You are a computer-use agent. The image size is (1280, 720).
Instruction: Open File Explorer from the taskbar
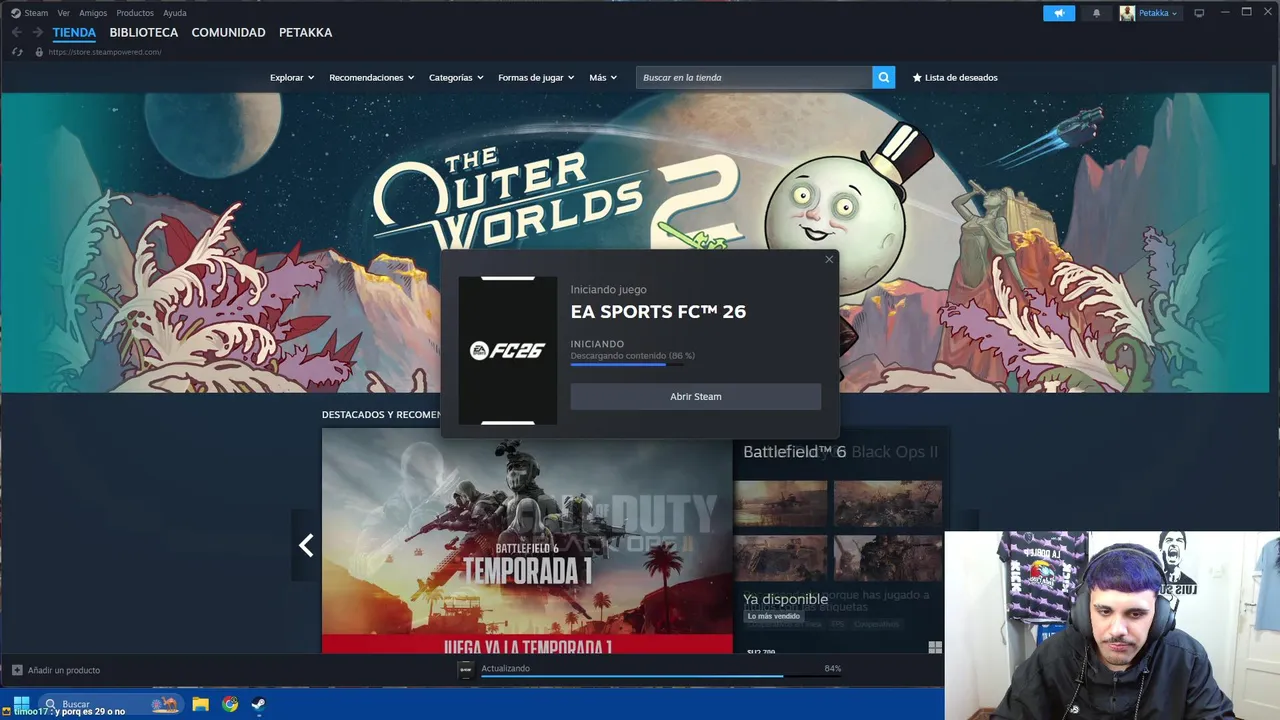(201, 704)
